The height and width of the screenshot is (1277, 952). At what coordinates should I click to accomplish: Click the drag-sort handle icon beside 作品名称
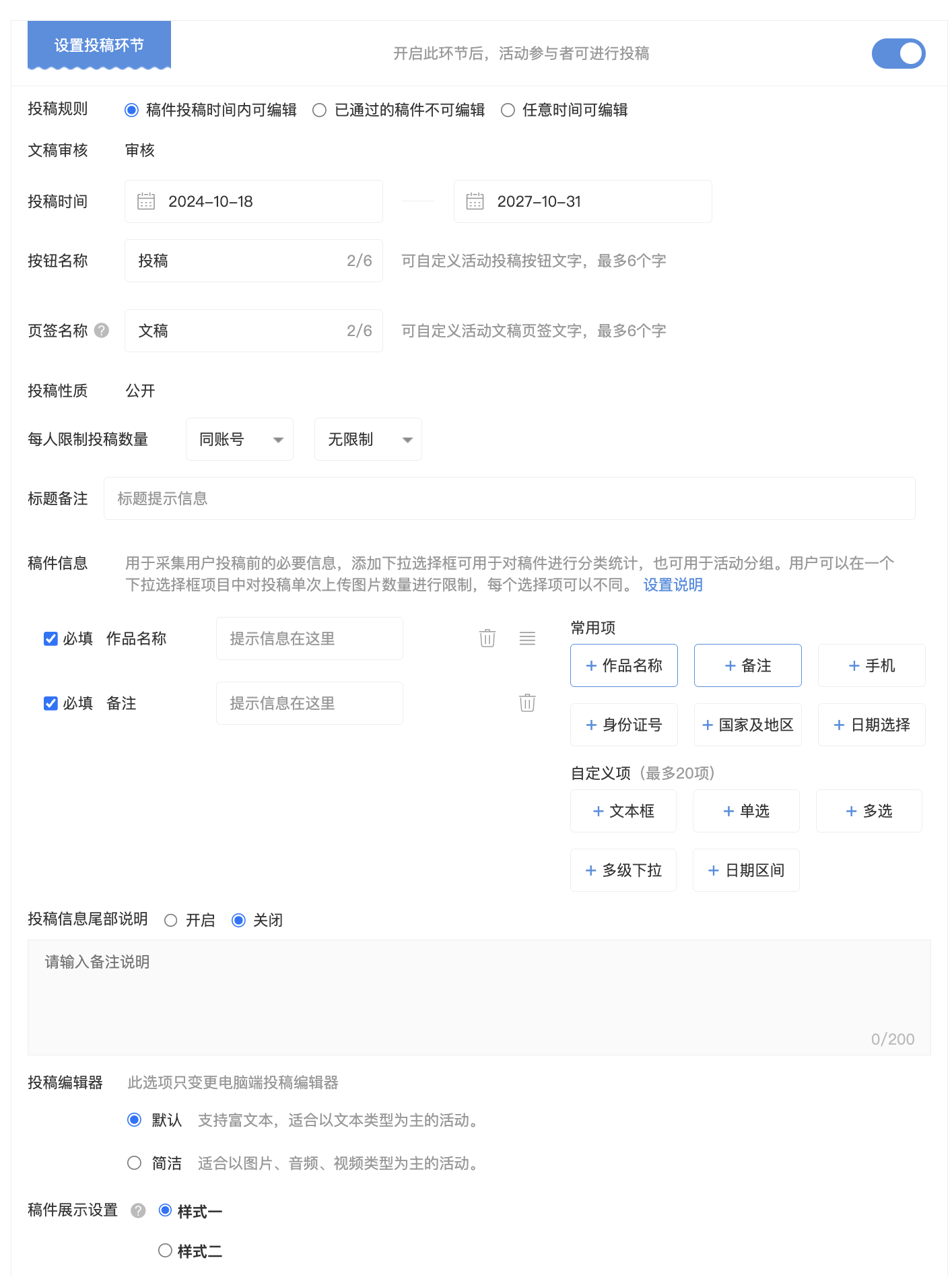[x=527, y=638]
